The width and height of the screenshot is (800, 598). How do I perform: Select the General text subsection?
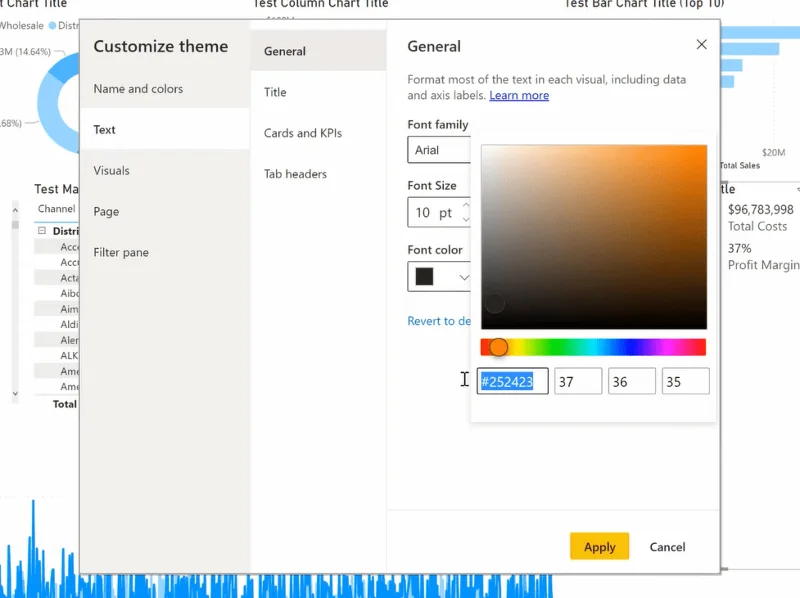click(318, 51)
